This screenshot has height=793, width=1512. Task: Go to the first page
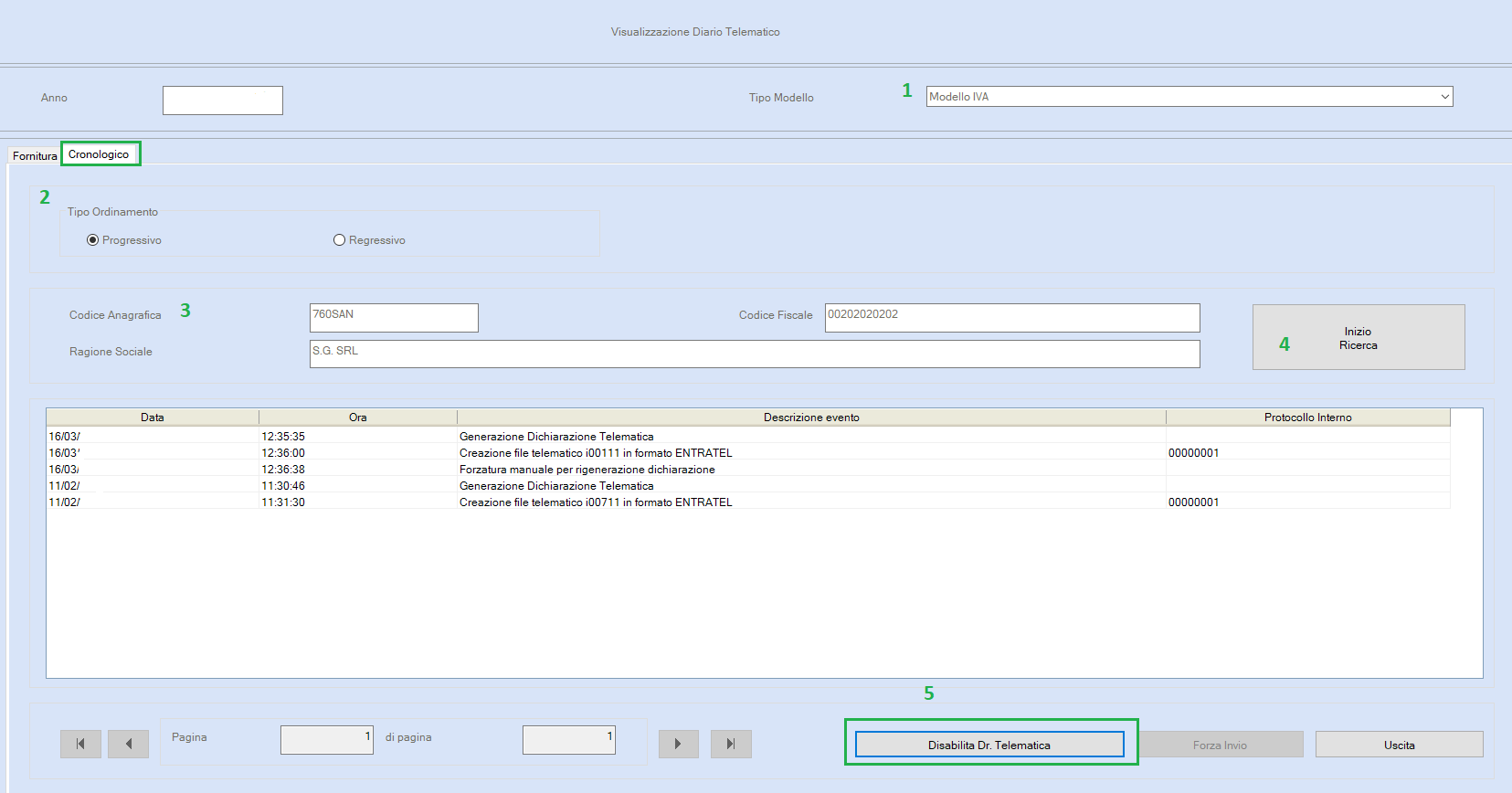(80, 744)
